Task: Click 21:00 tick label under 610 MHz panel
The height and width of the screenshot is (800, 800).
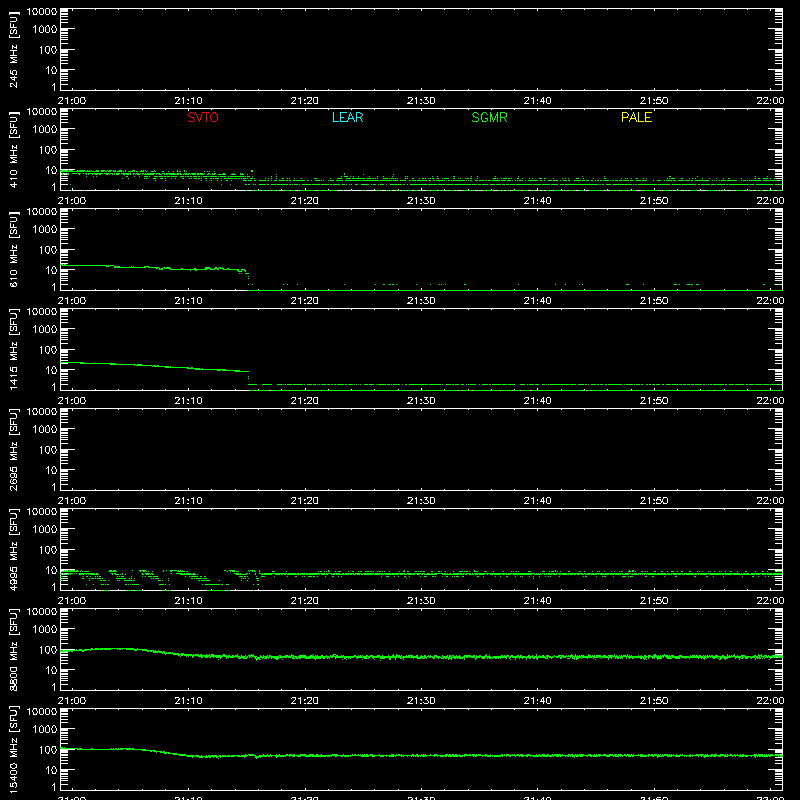Action: pos(72,301)
